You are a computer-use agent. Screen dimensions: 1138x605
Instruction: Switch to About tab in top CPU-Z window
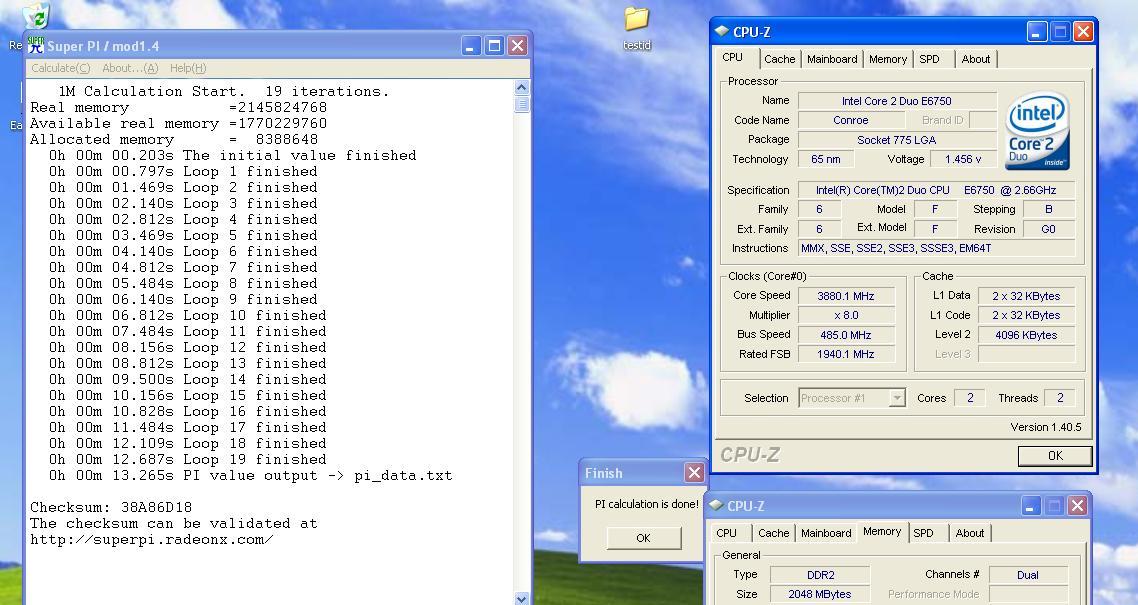[975, 59]
